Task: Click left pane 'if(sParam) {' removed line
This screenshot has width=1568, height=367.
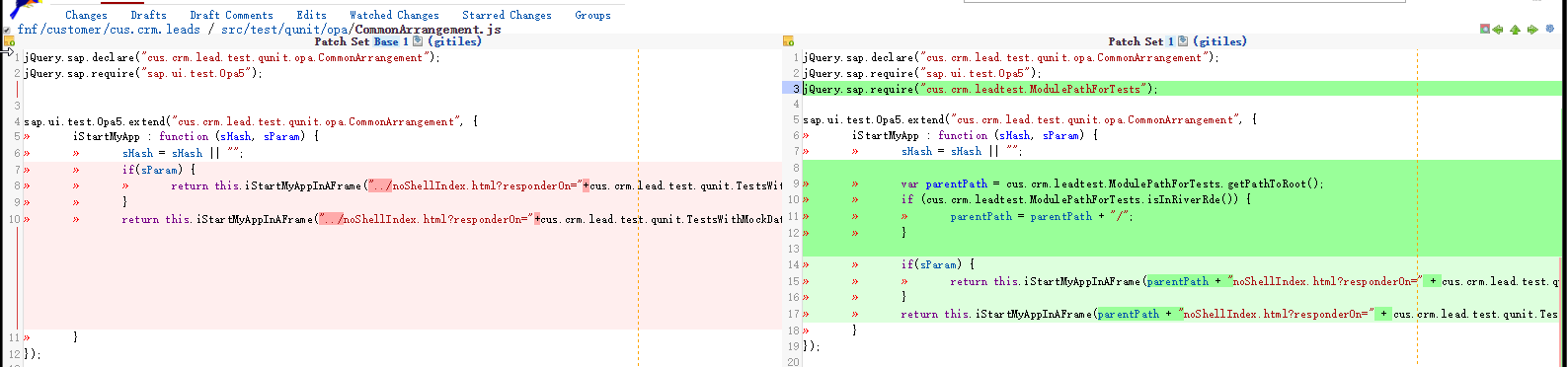Action: click(x=159, y=170)
